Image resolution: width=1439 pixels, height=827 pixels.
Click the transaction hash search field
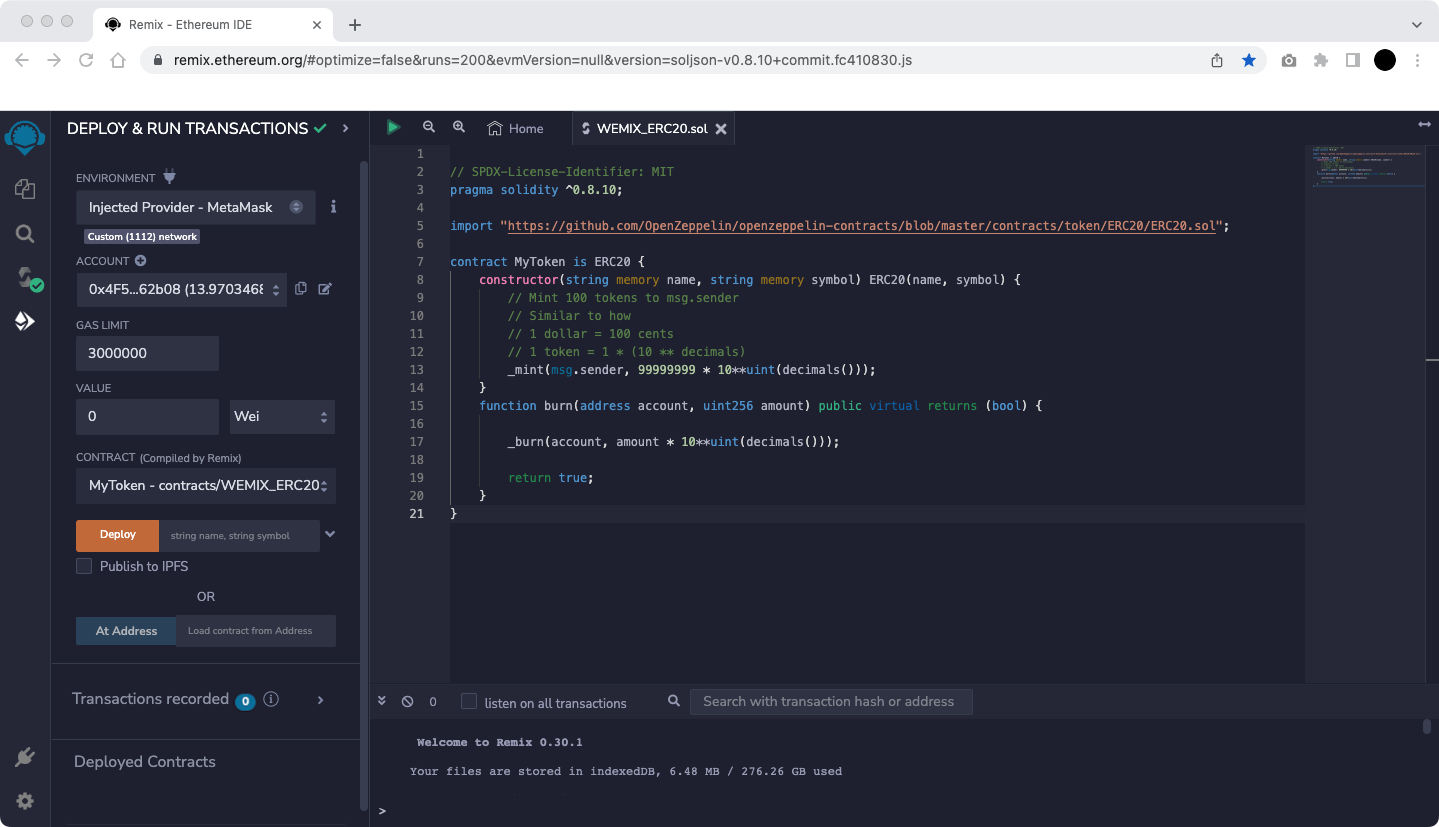tap(830, 702)
